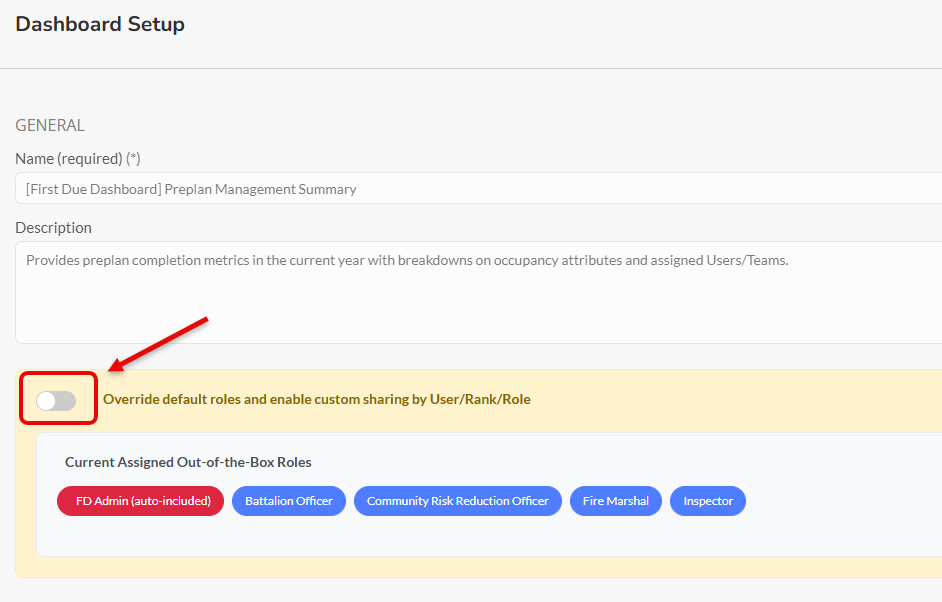Click the GENERAL section label

50,126
